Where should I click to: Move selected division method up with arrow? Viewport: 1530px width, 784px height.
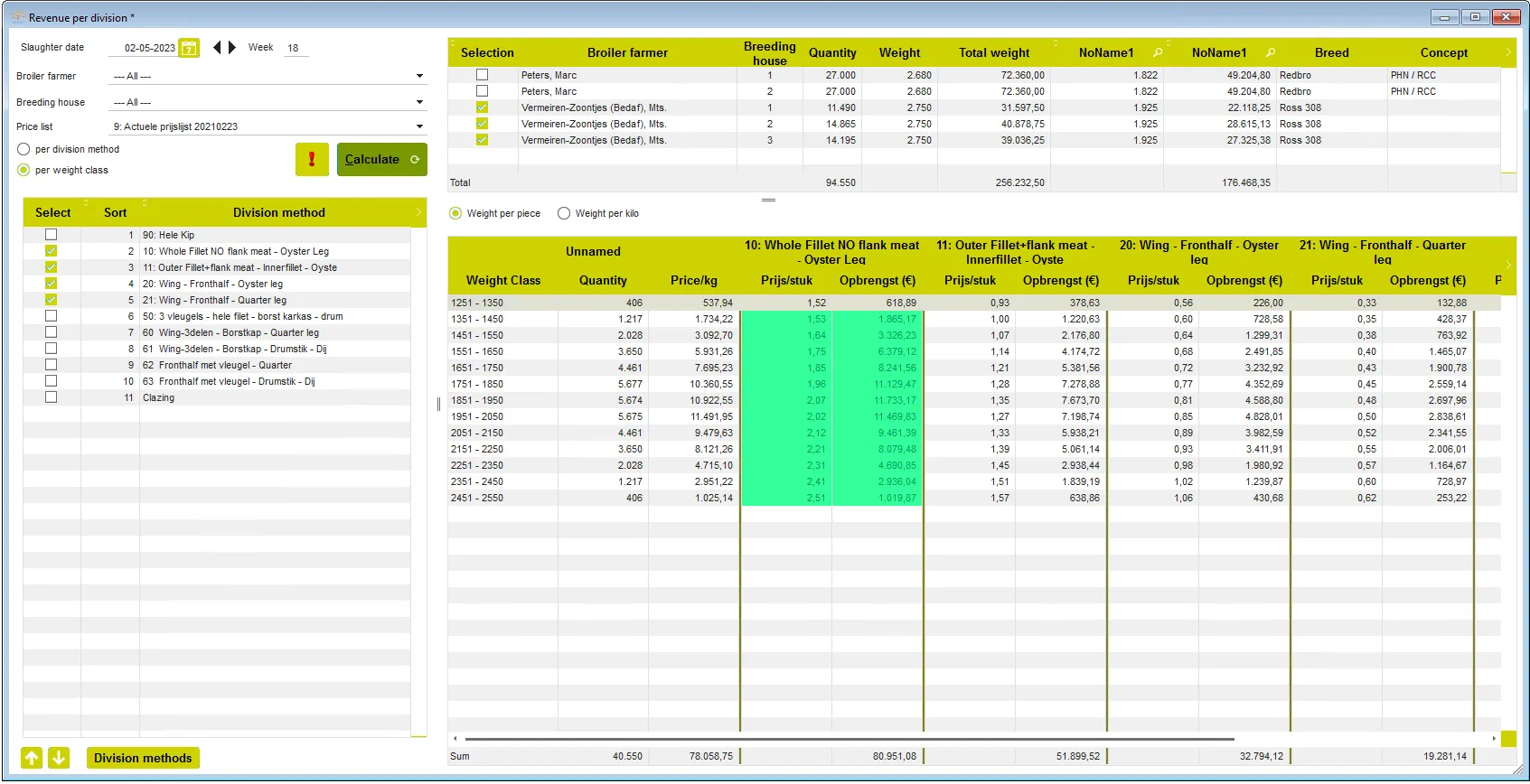[x=32, y=758]
